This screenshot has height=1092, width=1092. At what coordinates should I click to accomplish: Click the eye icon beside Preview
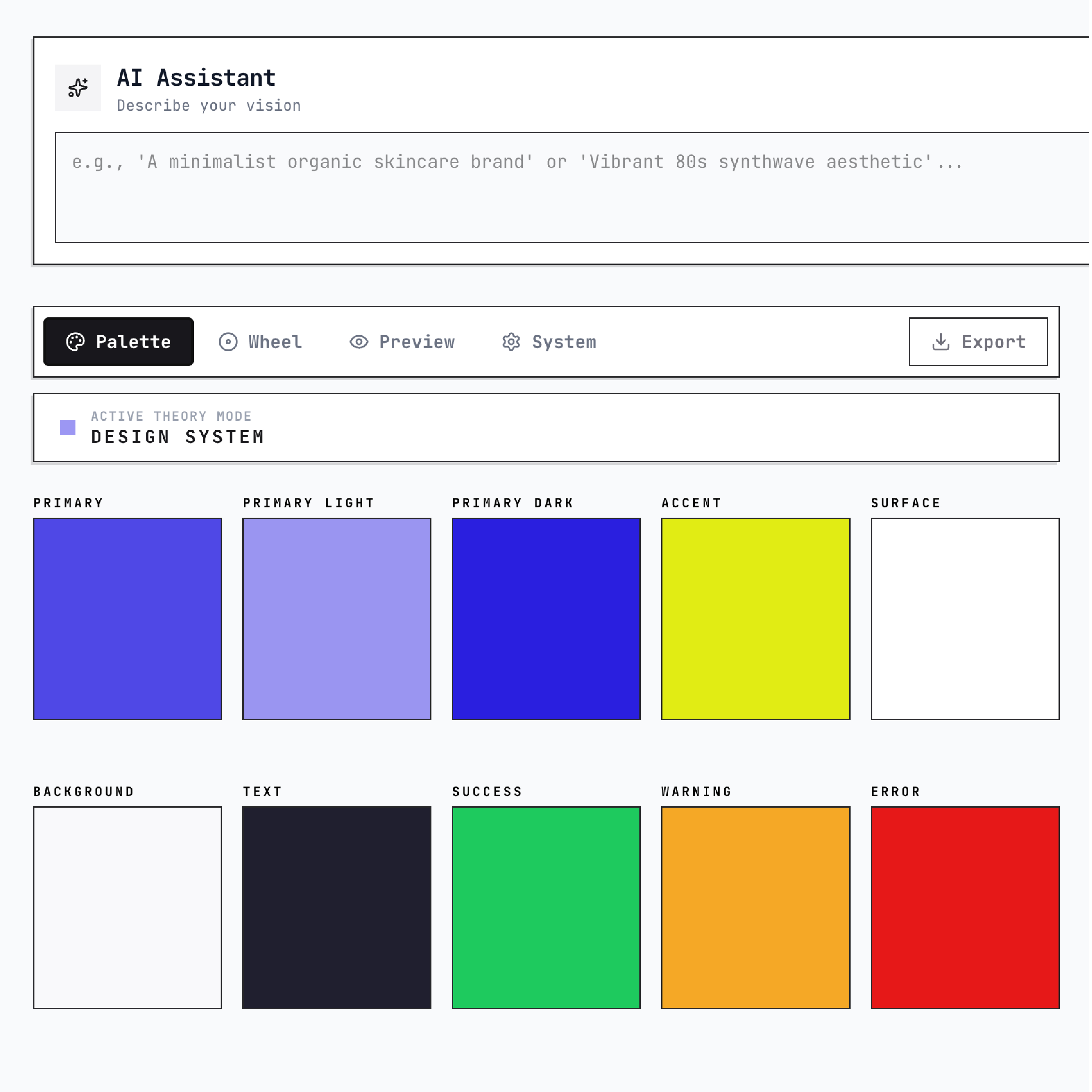(x=359, y=342)
